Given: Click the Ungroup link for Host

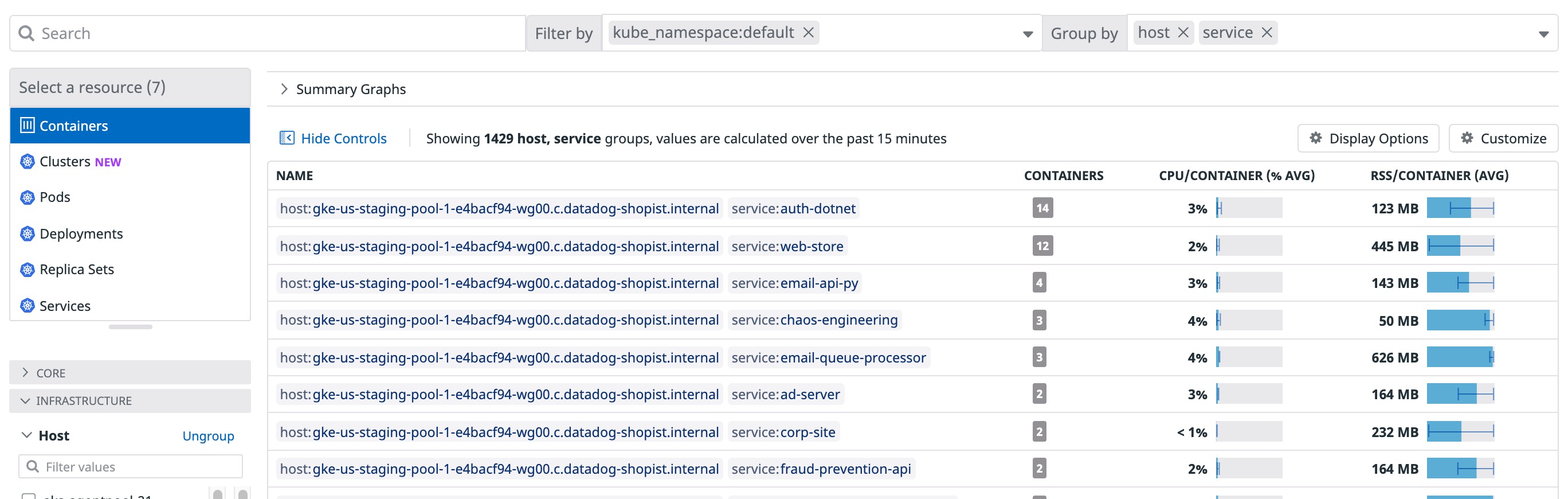Looking at the screenshot, I should (208, 436).
